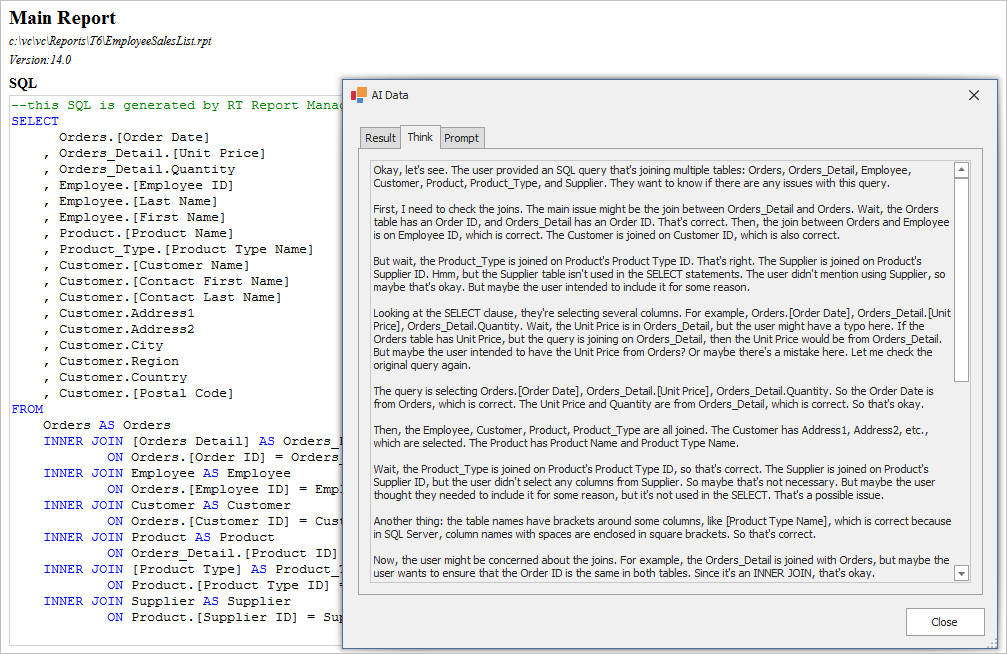Click the SELECT keyword in SQL
The height and width of the screenshot is (654, 1007).
coord(35,121)
